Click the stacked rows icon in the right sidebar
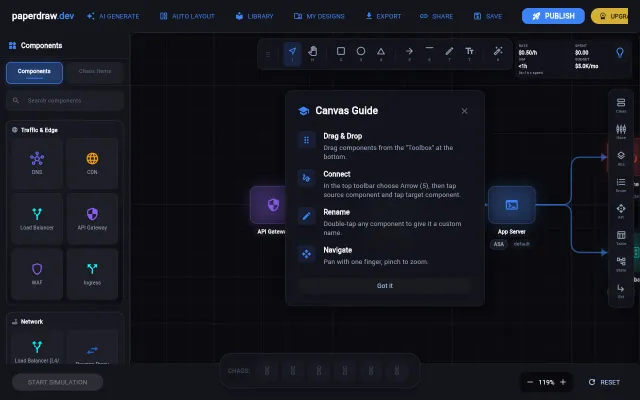The image size is (640, 400). [x=621, y=105]
